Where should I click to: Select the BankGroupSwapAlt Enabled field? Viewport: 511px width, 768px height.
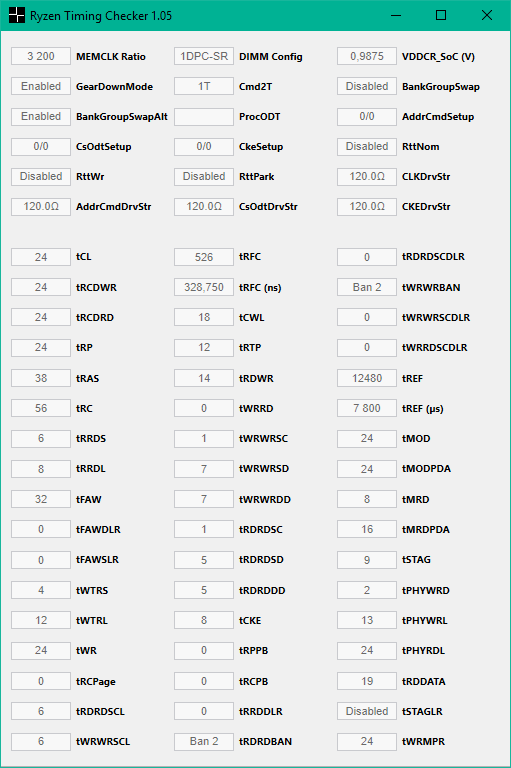tap(41, 117)
